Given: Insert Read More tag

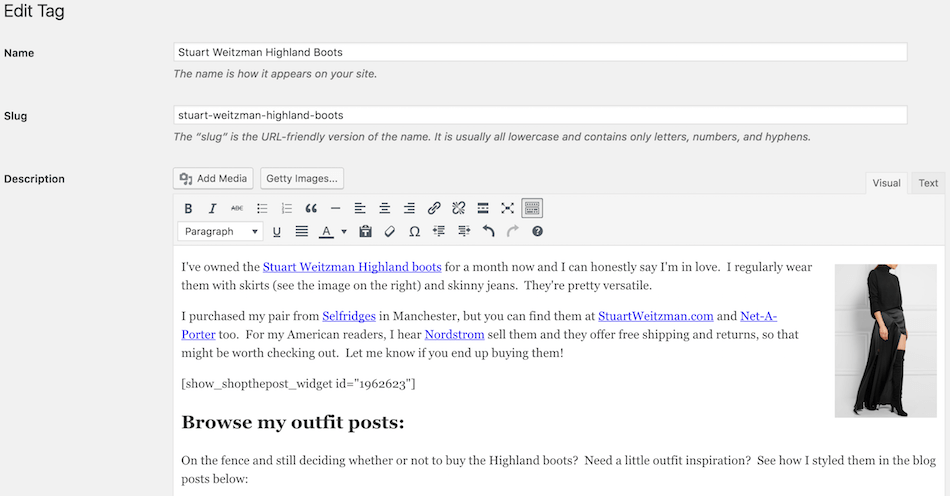Looking at the screenshot, I should [483, 208].
